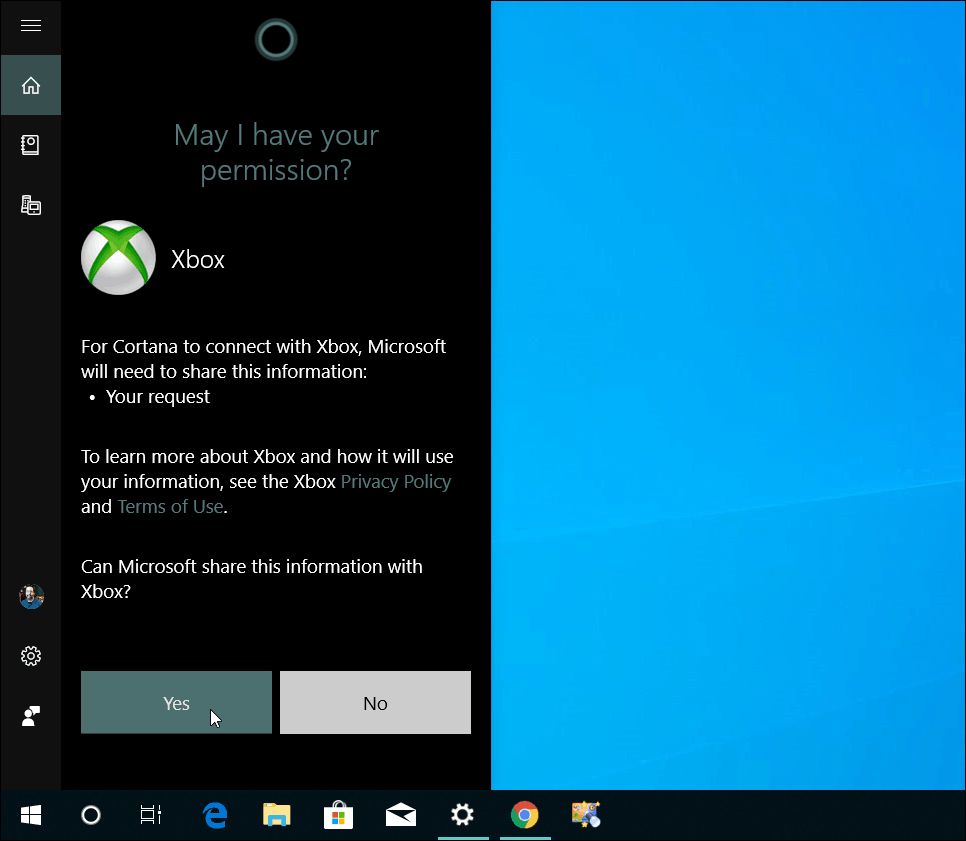Open File Explorer from taskbar
The width and height of the screenshot is (966, 841).
coord(277,815)
